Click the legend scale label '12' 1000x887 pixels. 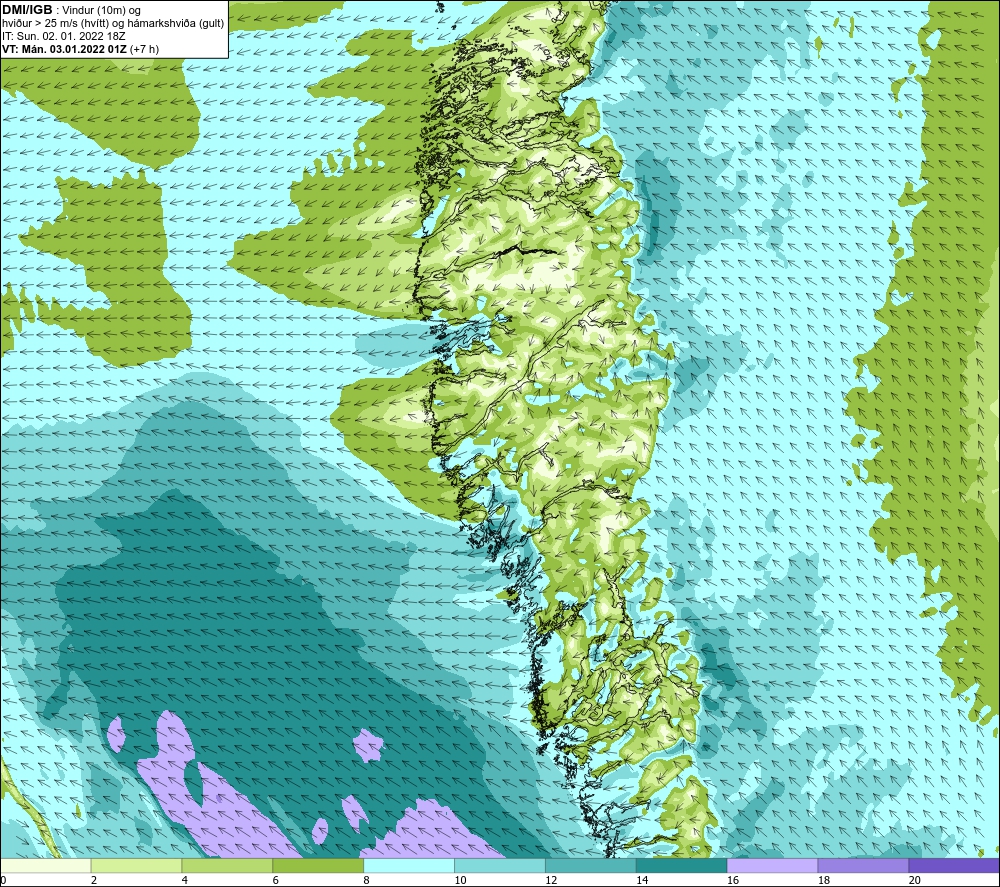(x=551, y=880)
